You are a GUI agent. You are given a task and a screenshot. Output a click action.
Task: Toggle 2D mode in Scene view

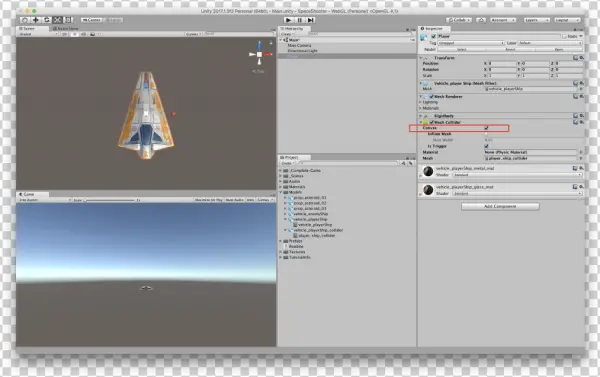tap(64, 34)
